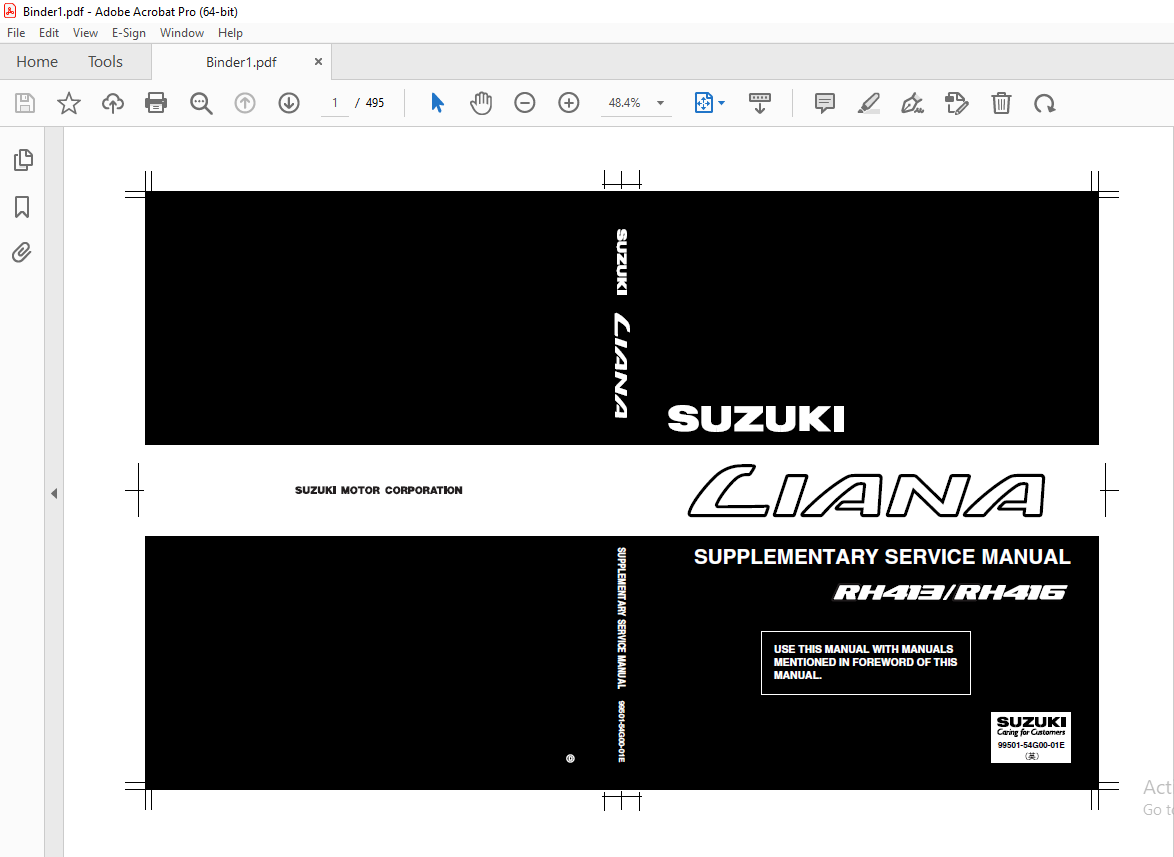The width and height of the screenshot is (1174, 857).
Task: Add file to starred with star icon
Action: pyautogui.click(x=69, y=103)
